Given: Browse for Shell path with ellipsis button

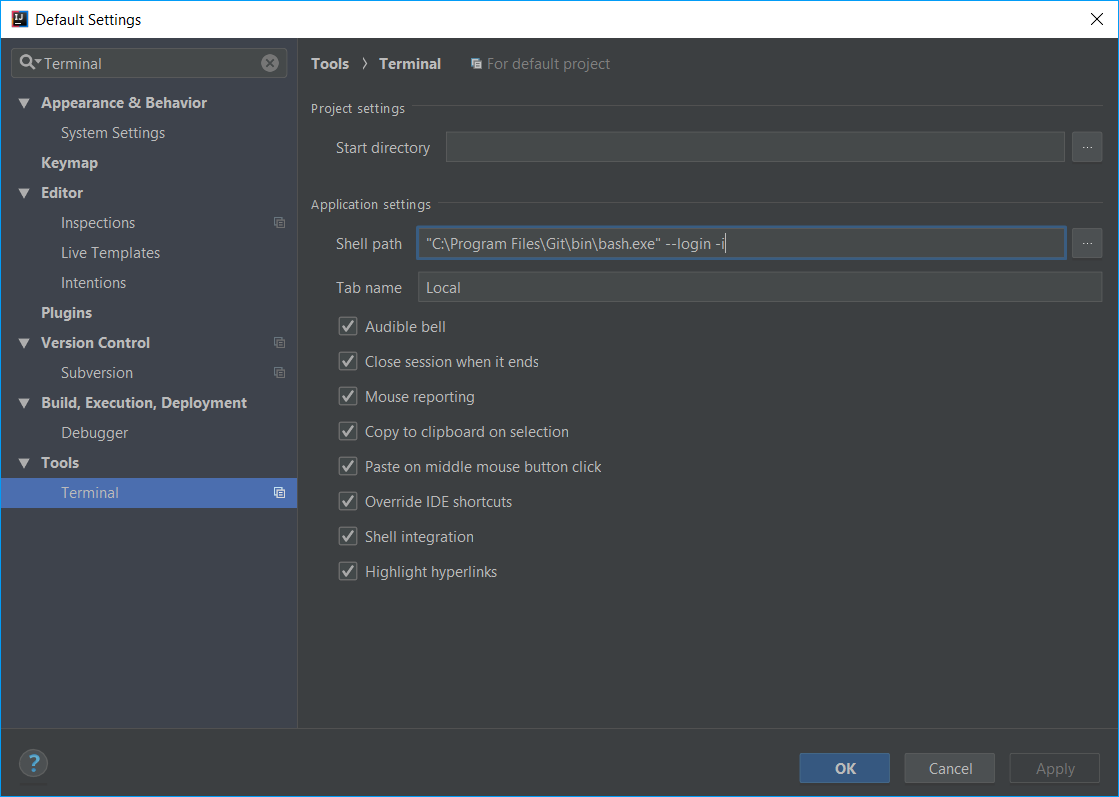Looking at the screenshot, I should click(x=1086, y=243).
